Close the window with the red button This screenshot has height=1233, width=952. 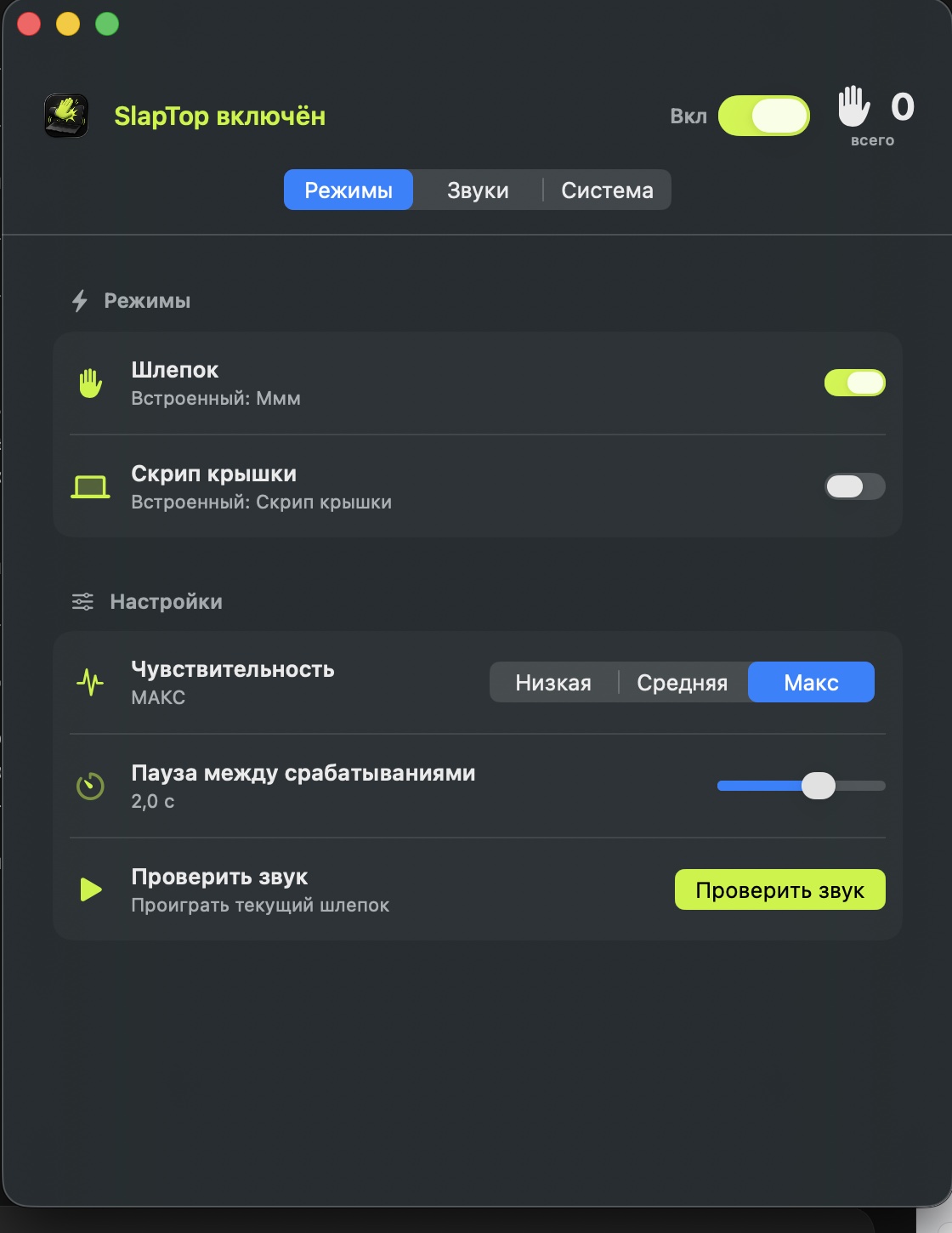(x=30, y=24)
